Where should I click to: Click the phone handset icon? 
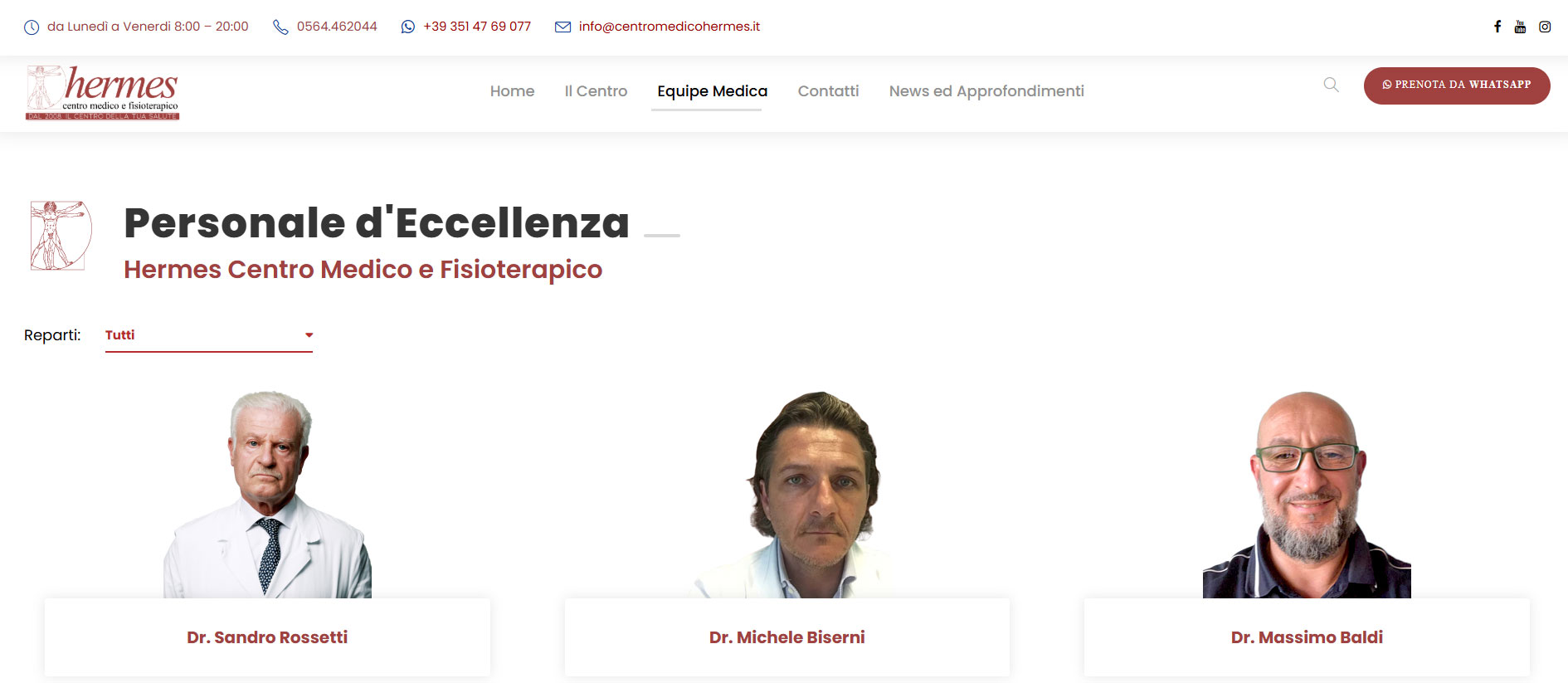[280, 27]
